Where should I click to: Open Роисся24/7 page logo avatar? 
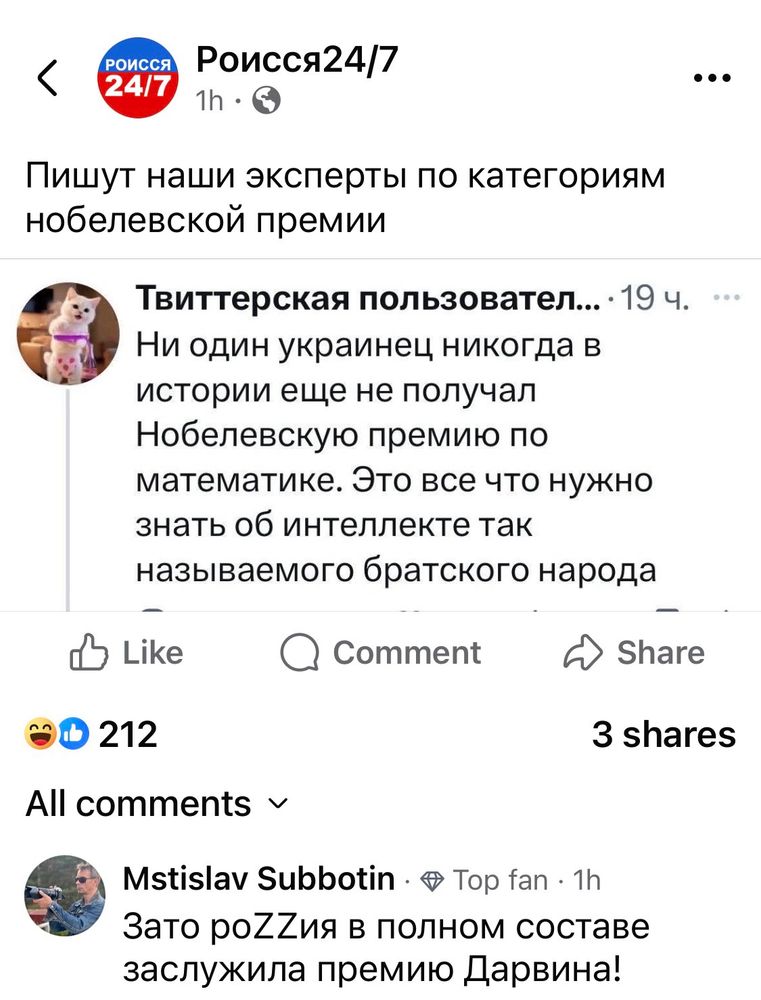tap(138, 77)
